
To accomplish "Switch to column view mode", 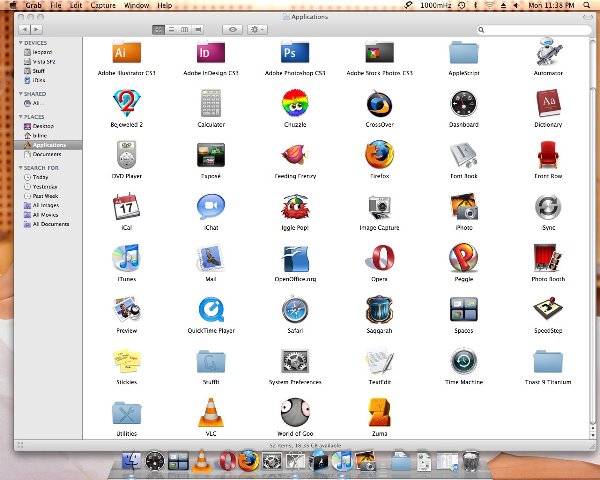I will click(x=184, y=29).
